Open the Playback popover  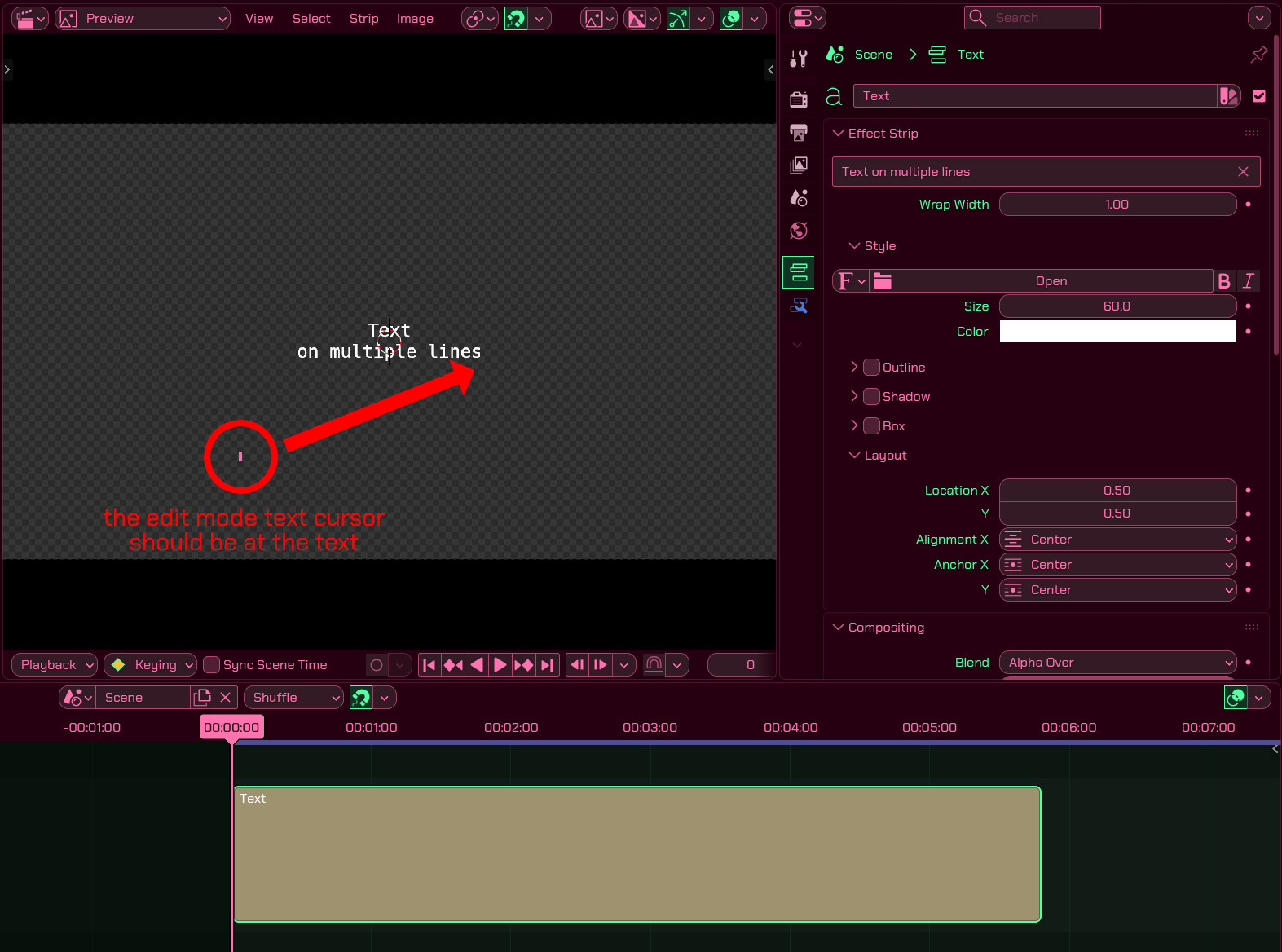pos(55,665)
